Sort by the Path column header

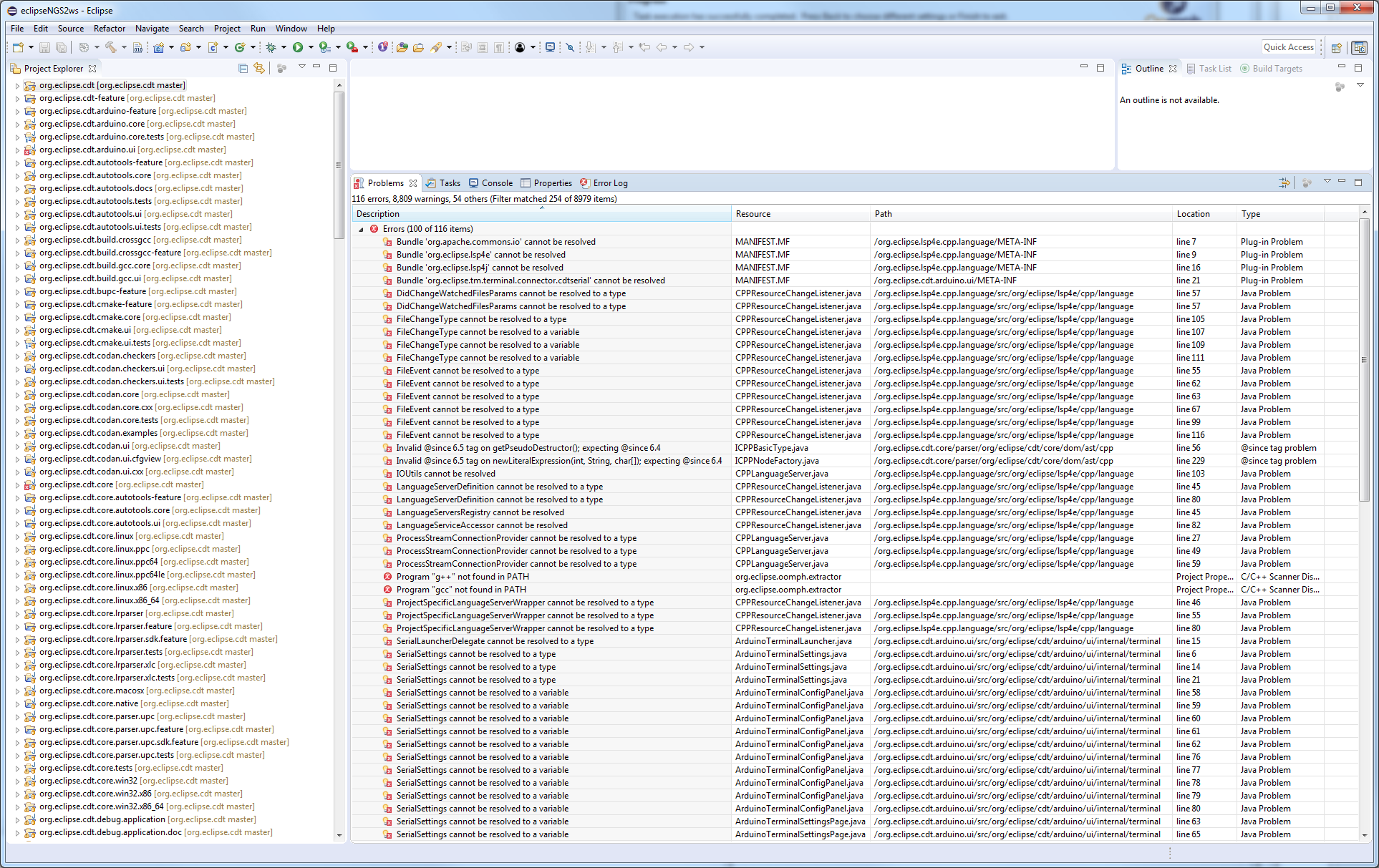1021,214
